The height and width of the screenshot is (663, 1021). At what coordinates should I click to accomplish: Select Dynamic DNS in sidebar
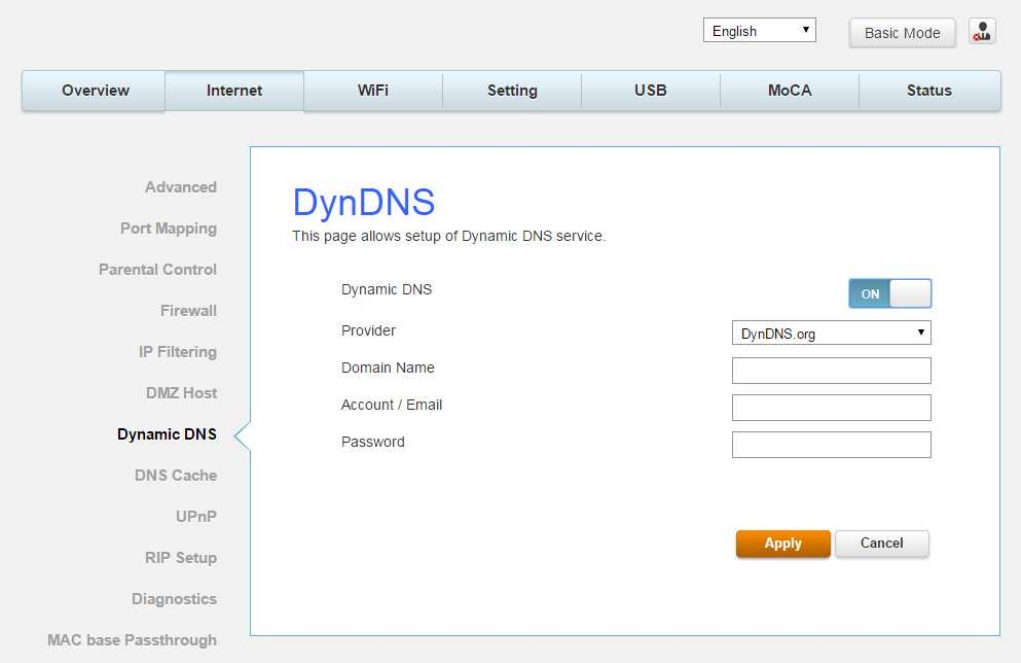pyautogui.click(x=167, y=434)
